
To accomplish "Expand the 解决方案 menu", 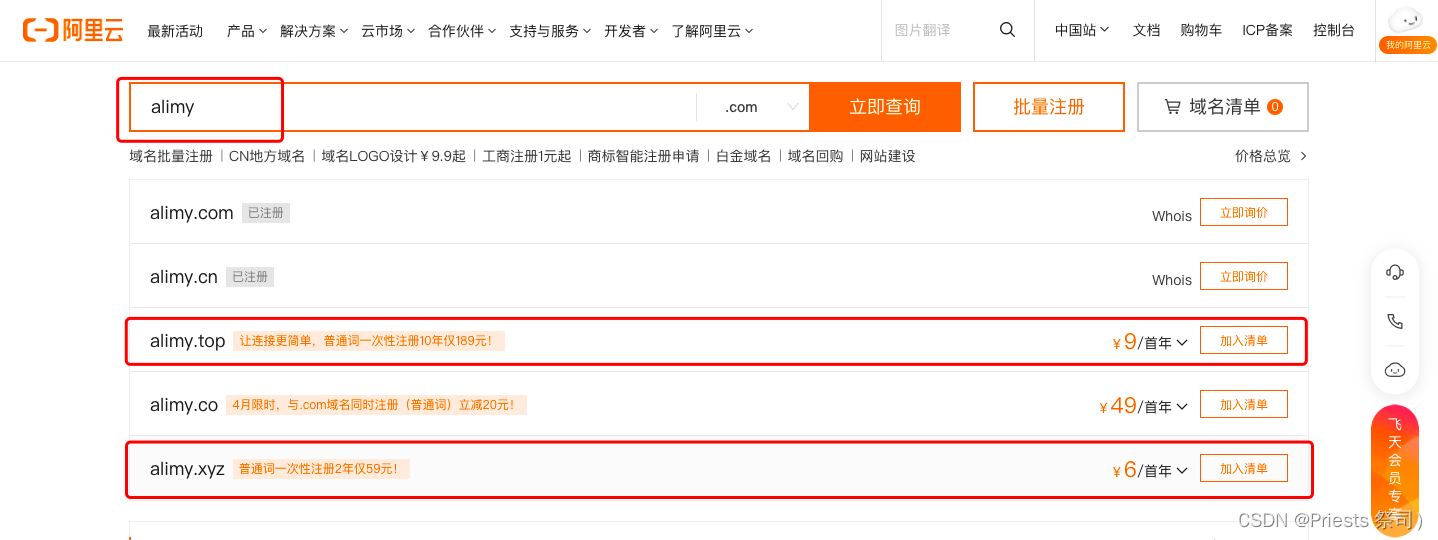I will point(314,31).
